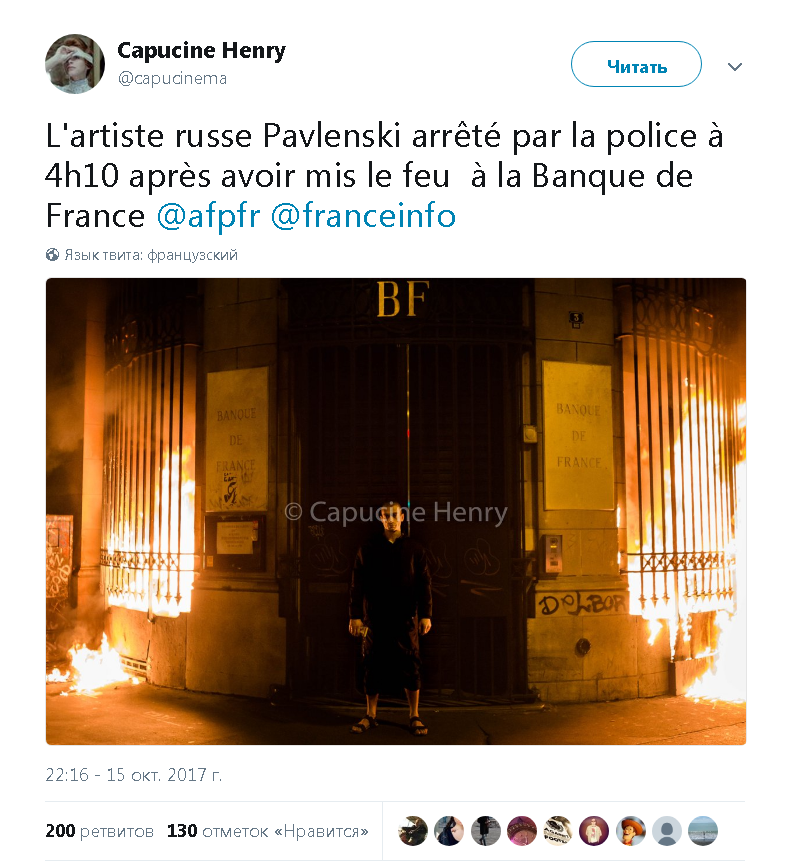Image resolution: width=793 pixels, height=861 pixels.
Task: Open the @afpfr mention link
Action: [x=208, y=215]
